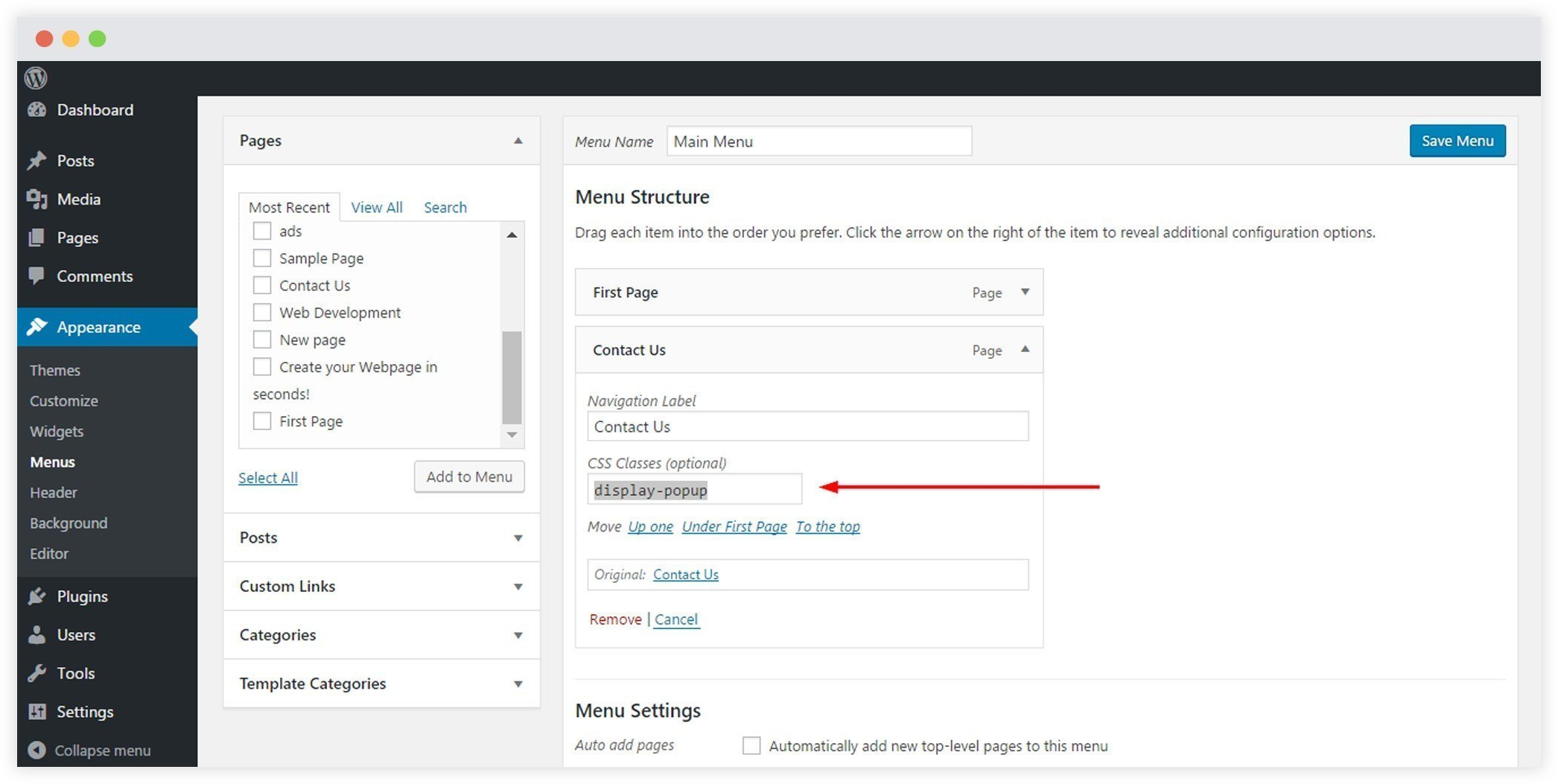Expand the Custom Links panel
1558x784 pixels.
[518, 587]
